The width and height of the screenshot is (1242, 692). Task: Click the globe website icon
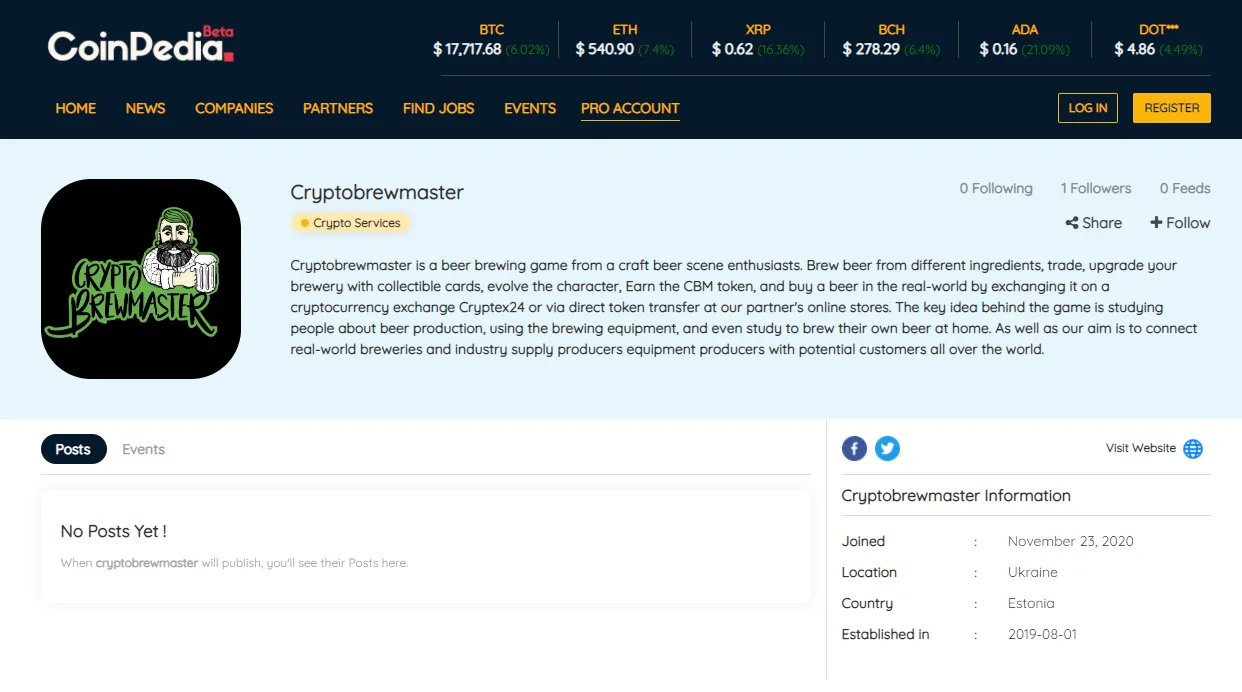(x=1193, y=449)
